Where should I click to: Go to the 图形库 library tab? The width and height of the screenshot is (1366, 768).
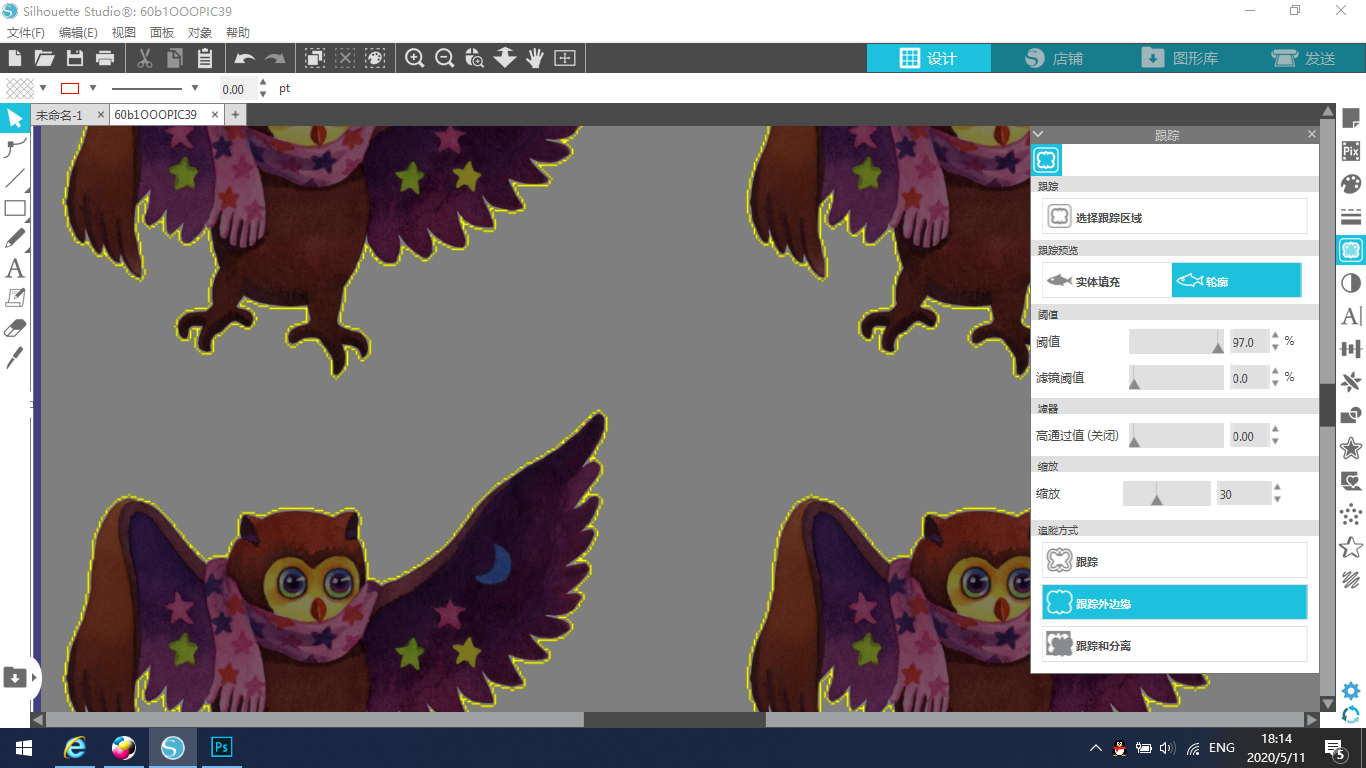1178,58
